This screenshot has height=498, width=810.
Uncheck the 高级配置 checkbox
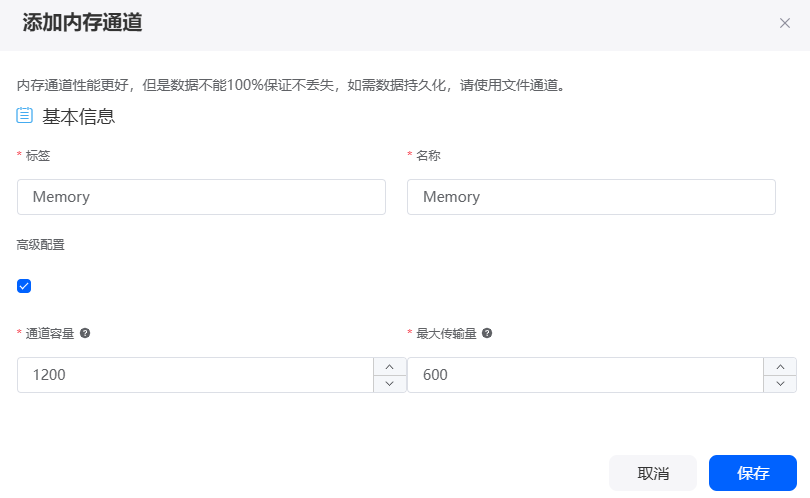click(x=24, y=286)
